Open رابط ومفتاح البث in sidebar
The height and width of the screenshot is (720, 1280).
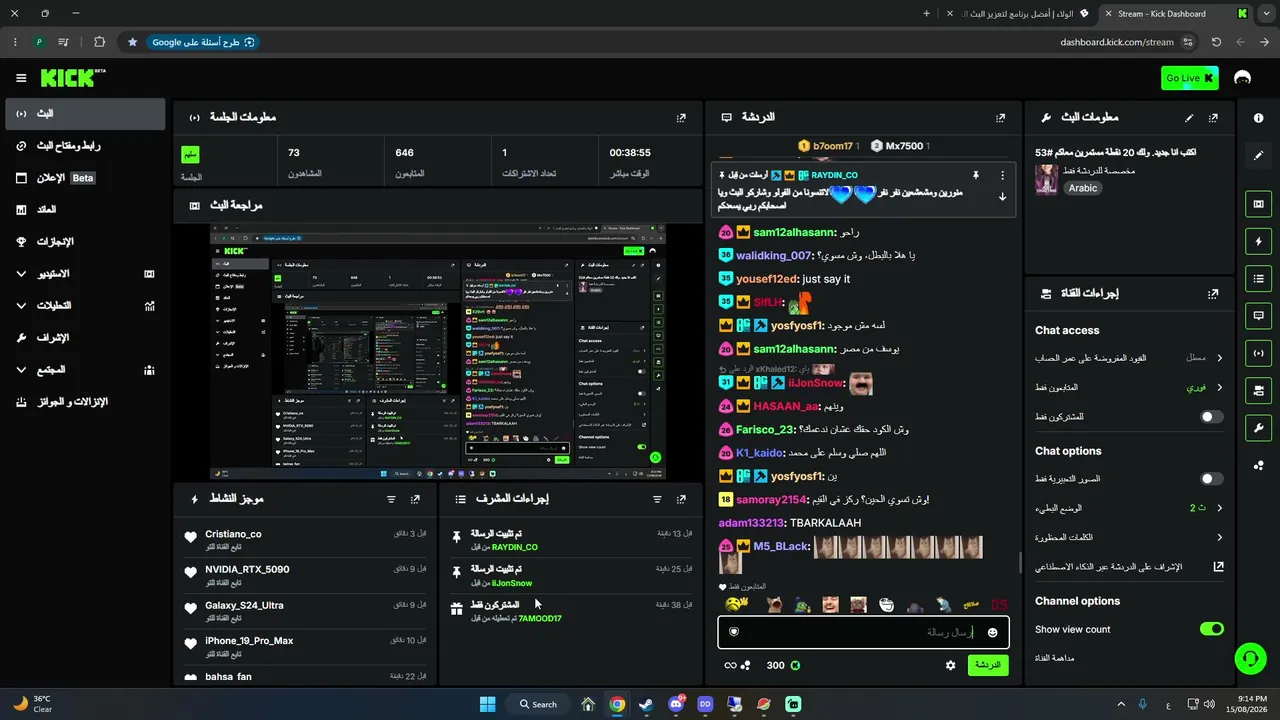pyautogui.click(x=85, y=146)
